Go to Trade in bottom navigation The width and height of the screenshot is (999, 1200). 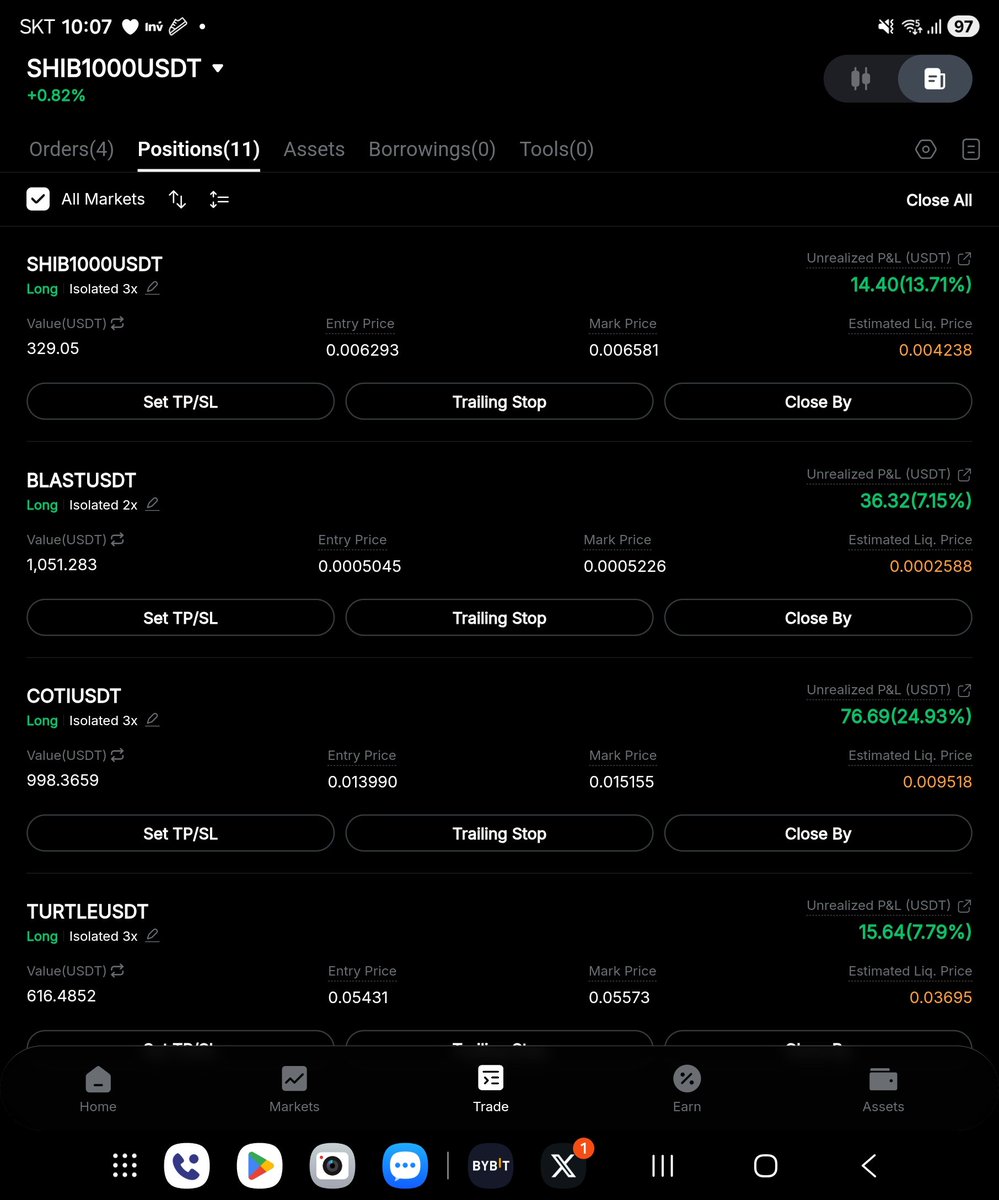pos(491,1088)
